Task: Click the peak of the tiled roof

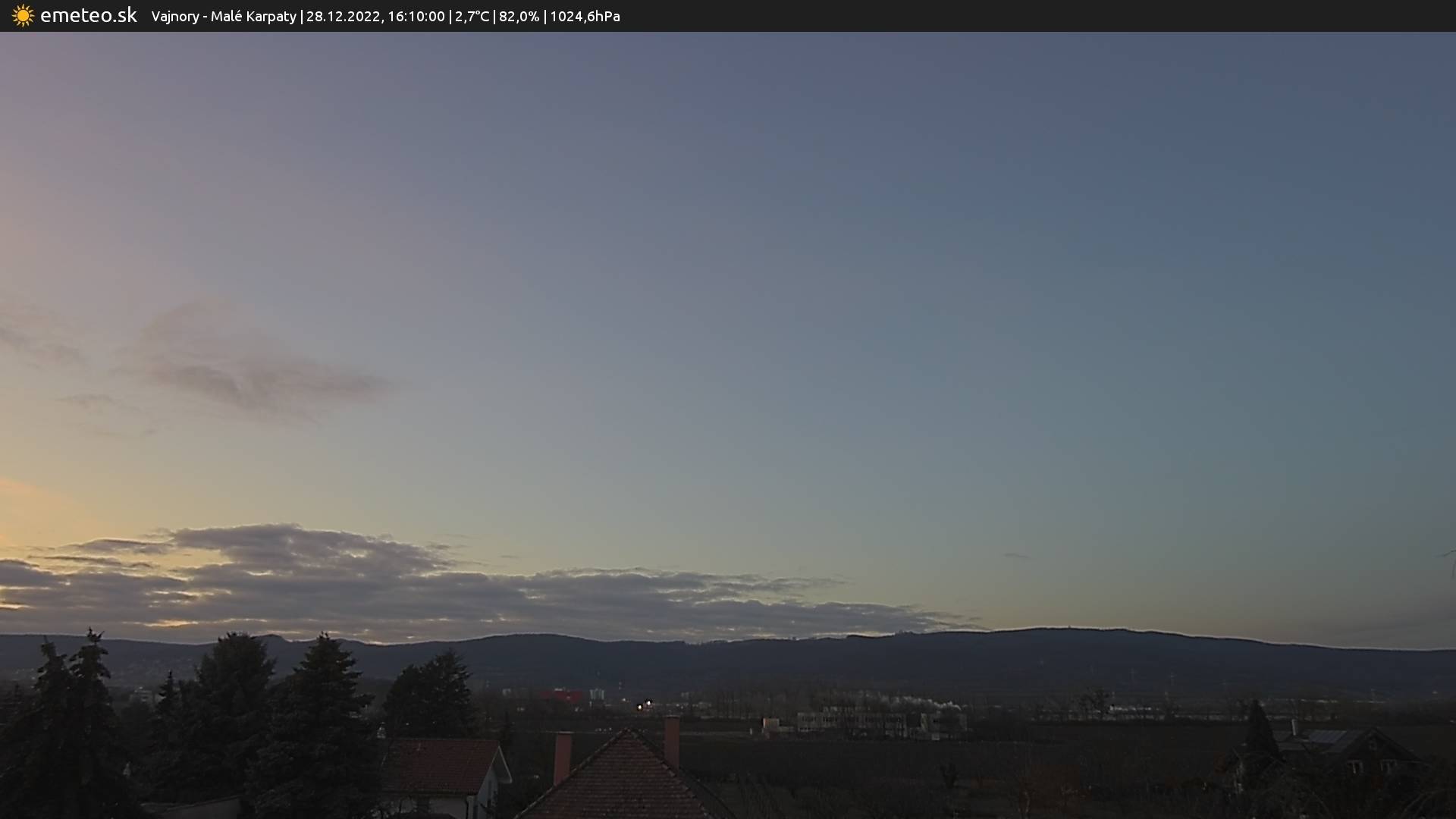Action: tap(628, 731)
